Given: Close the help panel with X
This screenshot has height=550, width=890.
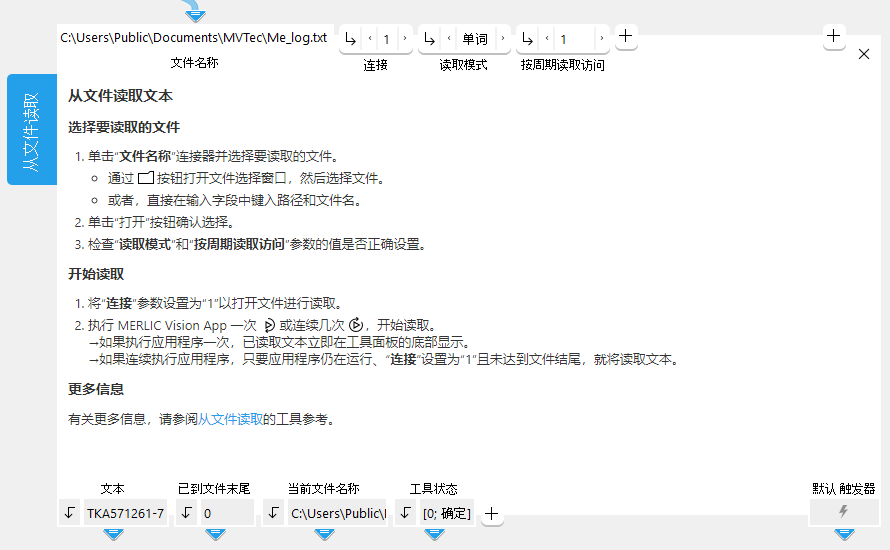Looking at the screenshot, I should (x=864, y=54).
